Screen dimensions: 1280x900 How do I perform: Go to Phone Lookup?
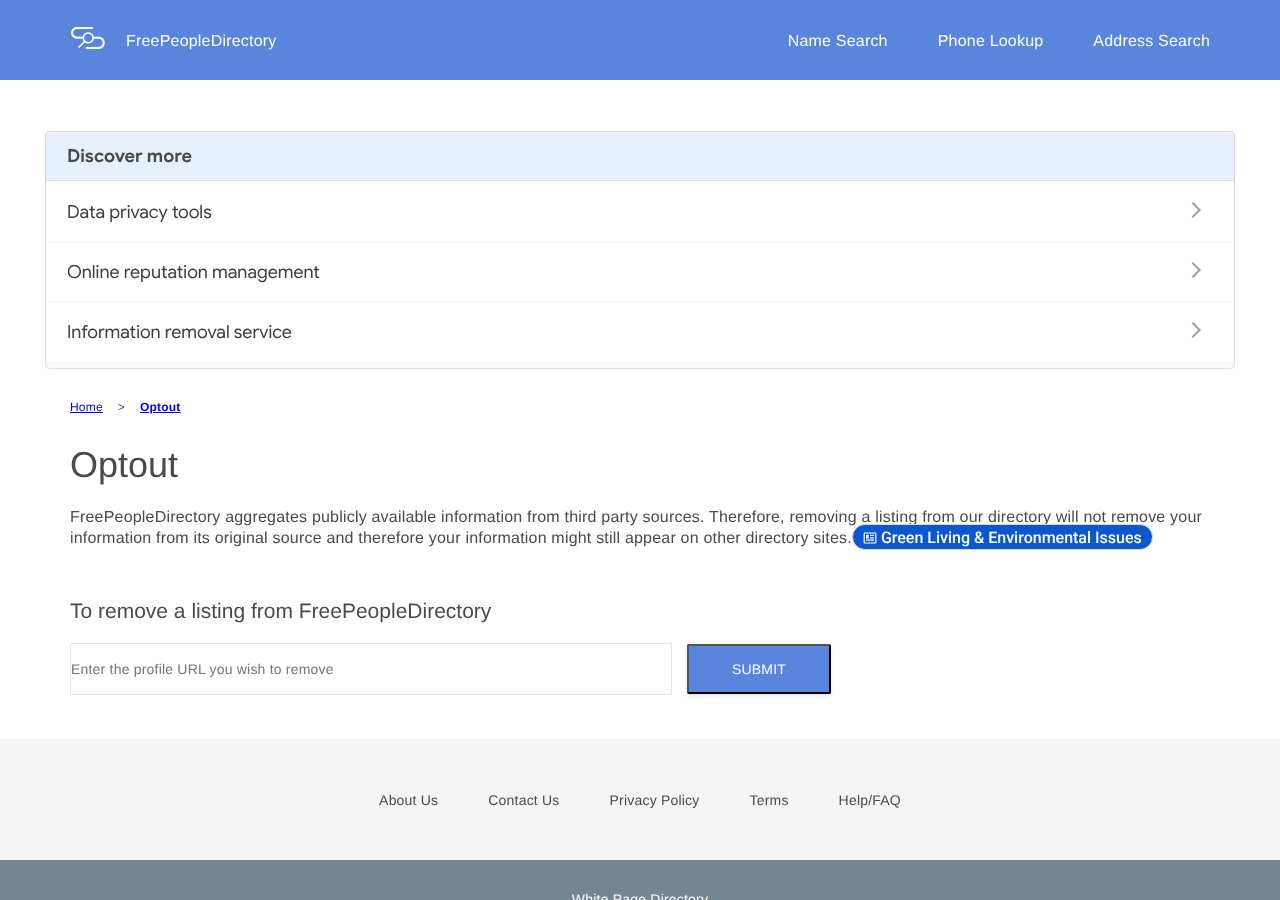990,41
